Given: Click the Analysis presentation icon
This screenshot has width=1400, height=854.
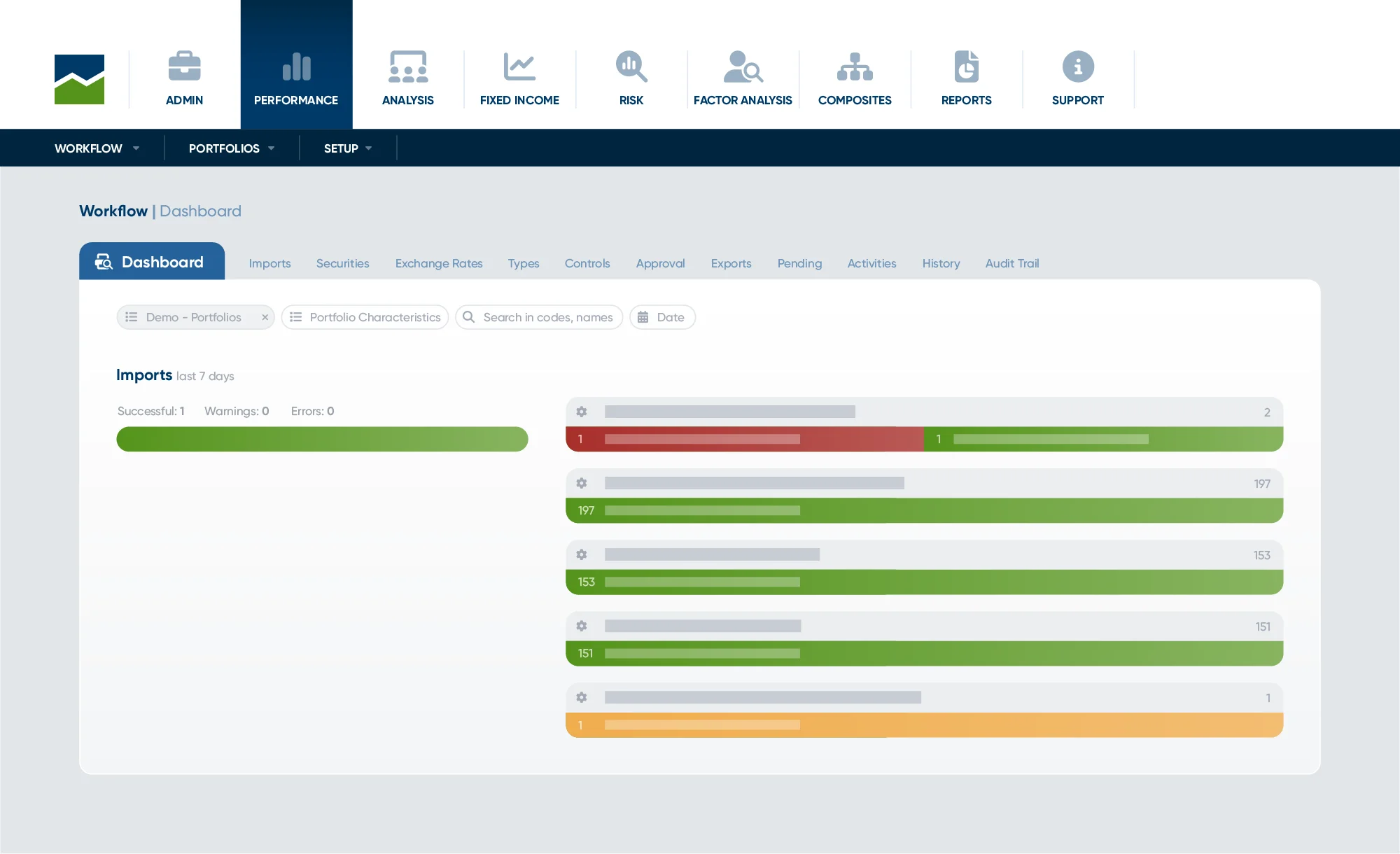Looking at the screenshot, I should tap(408, 66).
